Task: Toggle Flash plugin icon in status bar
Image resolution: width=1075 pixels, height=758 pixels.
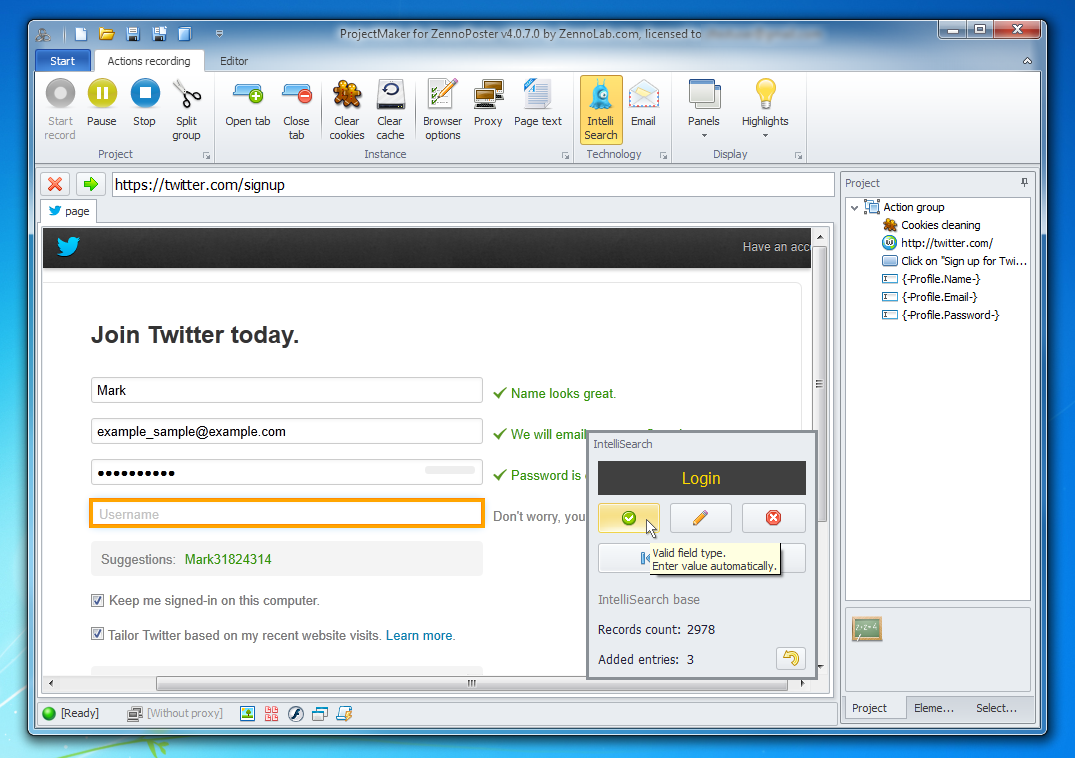Action: click(295, 713)
